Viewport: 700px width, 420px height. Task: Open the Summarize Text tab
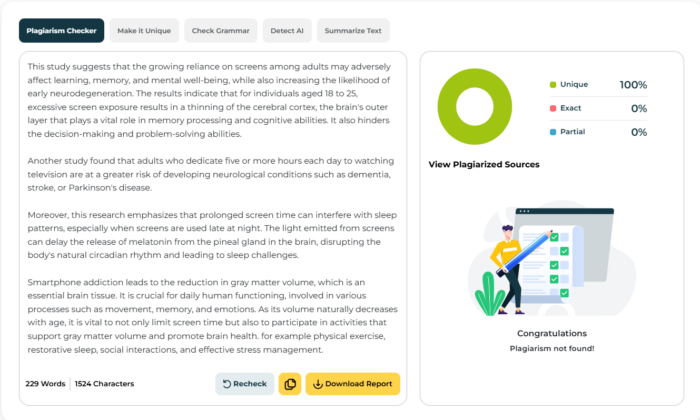click(353, 31)
